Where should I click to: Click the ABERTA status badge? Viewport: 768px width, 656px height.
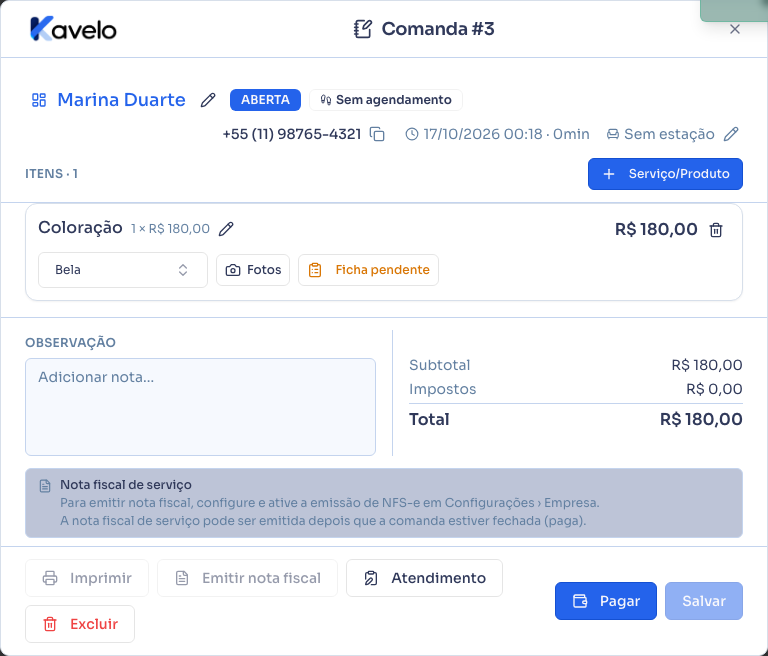pyautogui.click(x=265, y=100)
